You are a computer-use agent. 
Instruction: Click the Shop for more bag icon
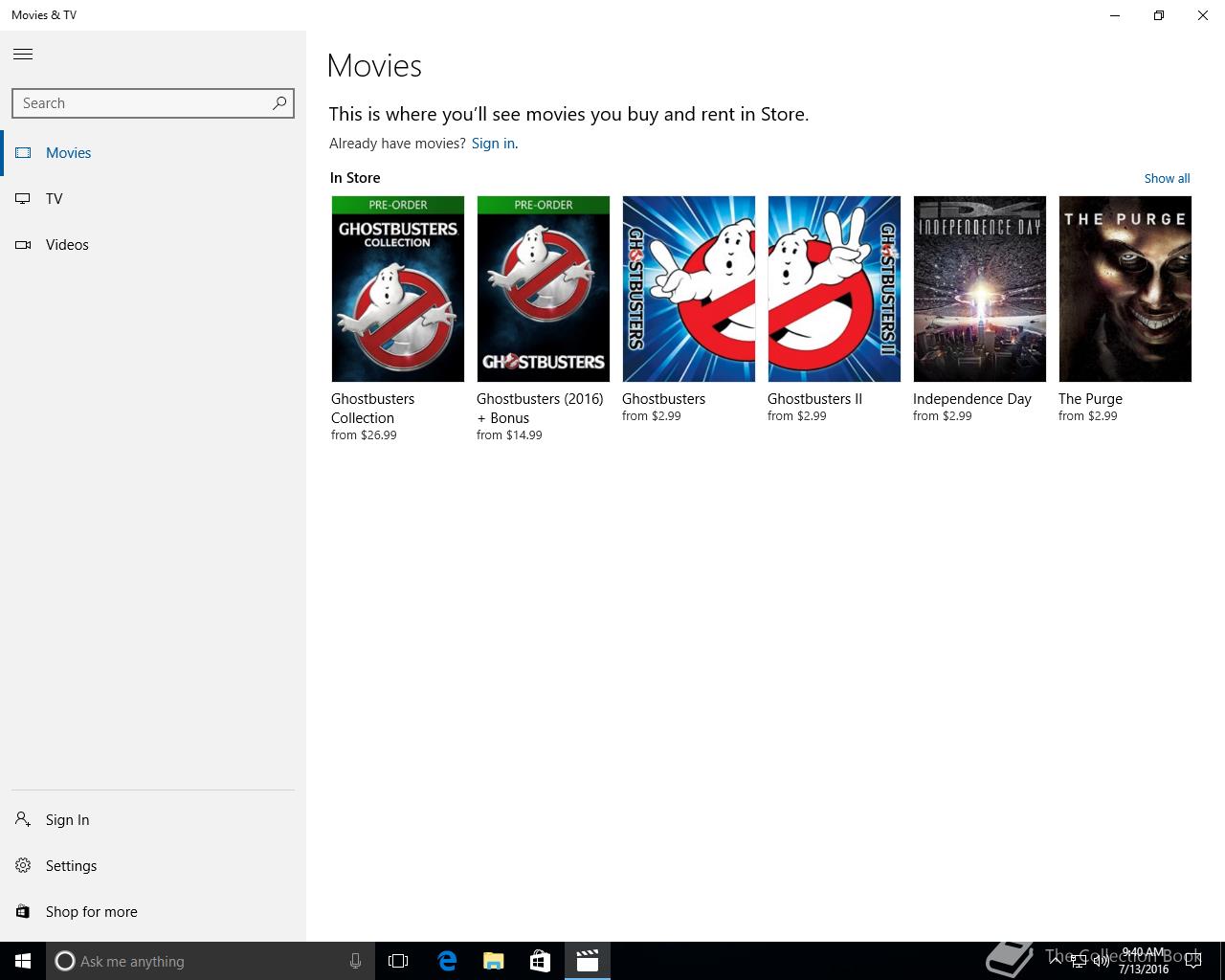click(23, 911)
